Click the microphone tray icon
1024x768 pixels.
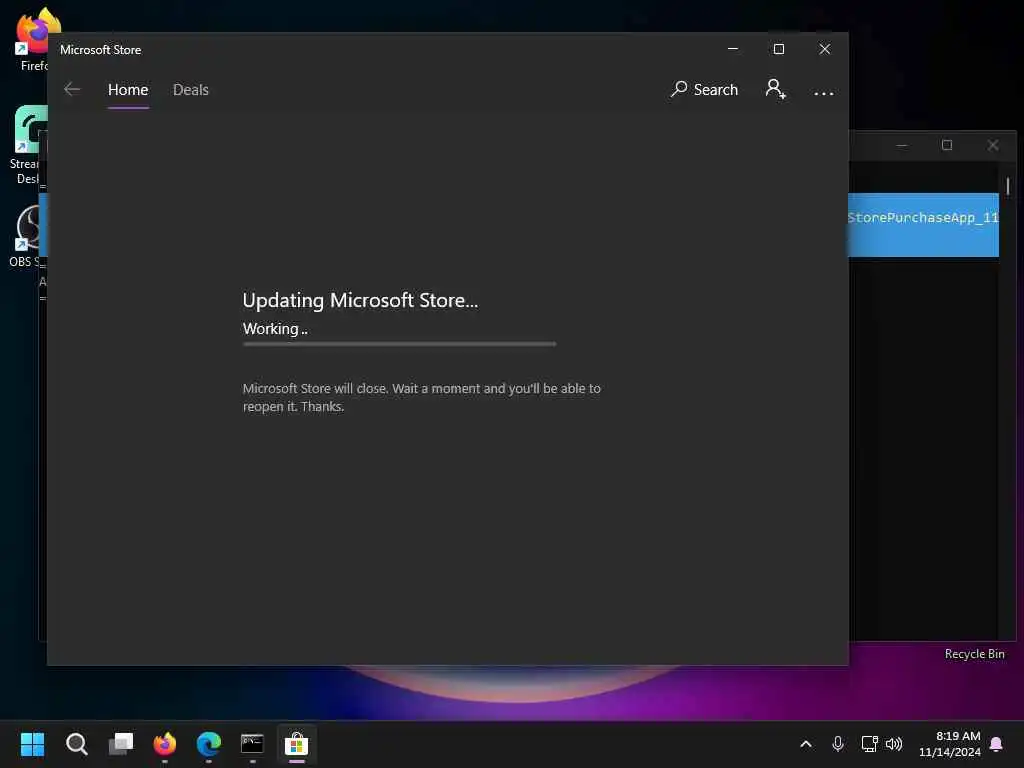tap(838, 744)
